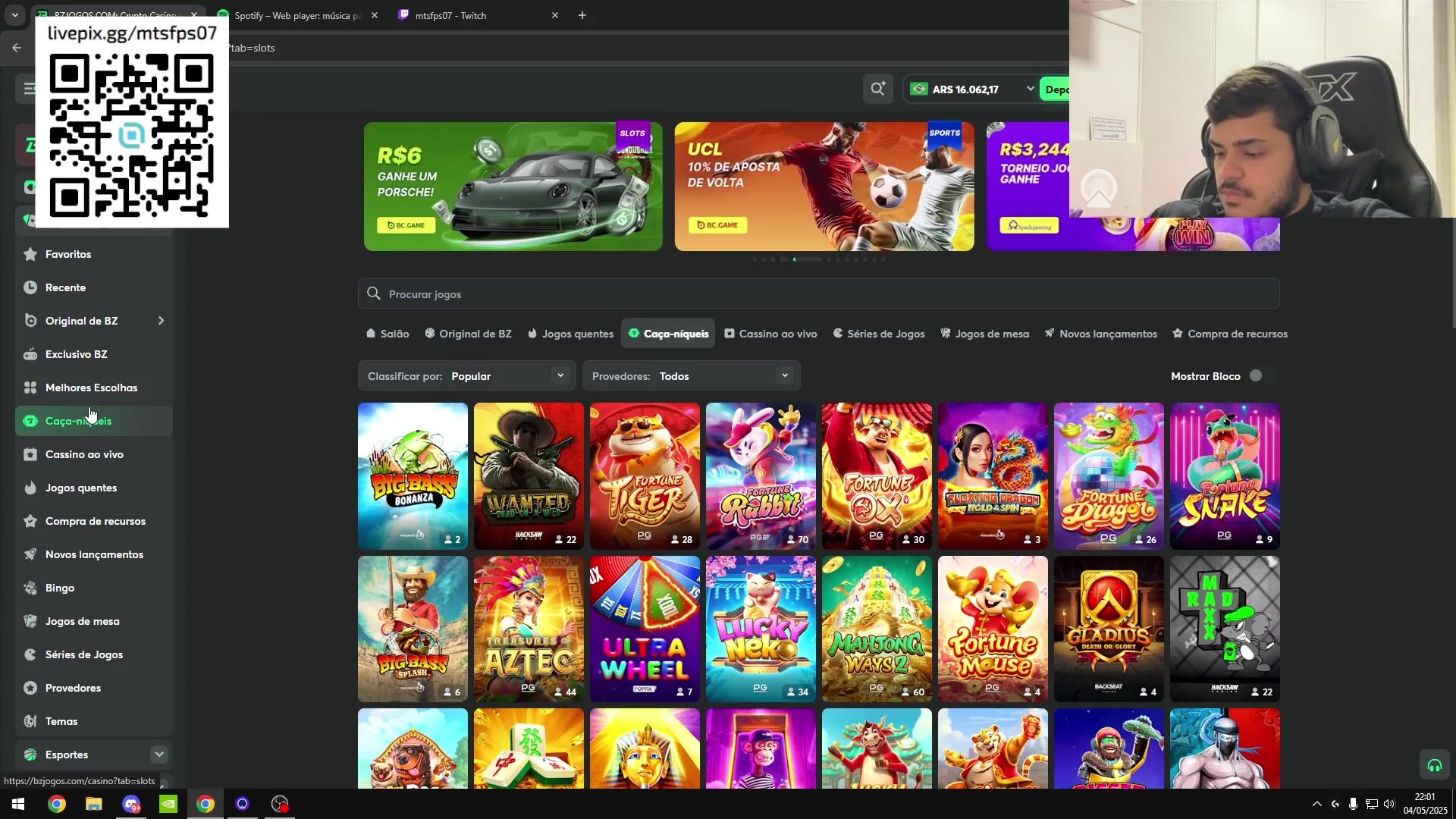Click Provedores sidebar icon
The height and width of the screenshot is (819, 1456).
30,688
